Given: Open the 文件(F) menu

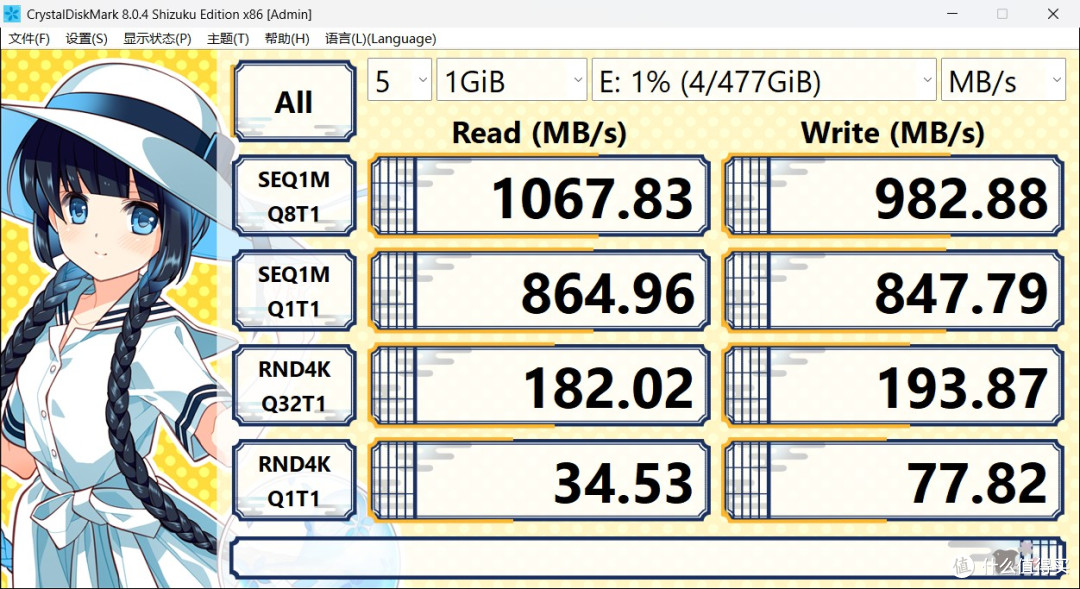Looking at the screenshot, I should 29,39.
